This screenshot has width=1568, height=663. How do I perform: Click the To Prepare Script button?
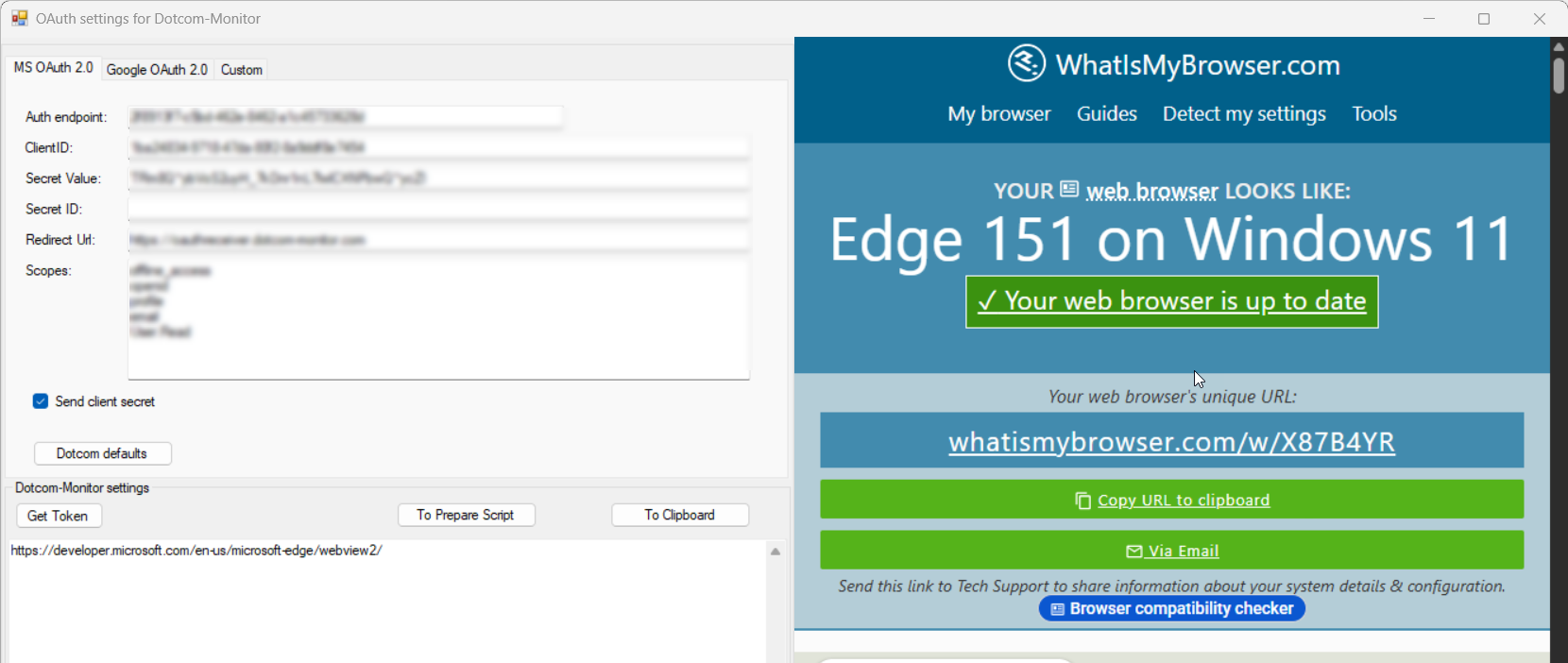pyautogui.click(x=467, y=515)
